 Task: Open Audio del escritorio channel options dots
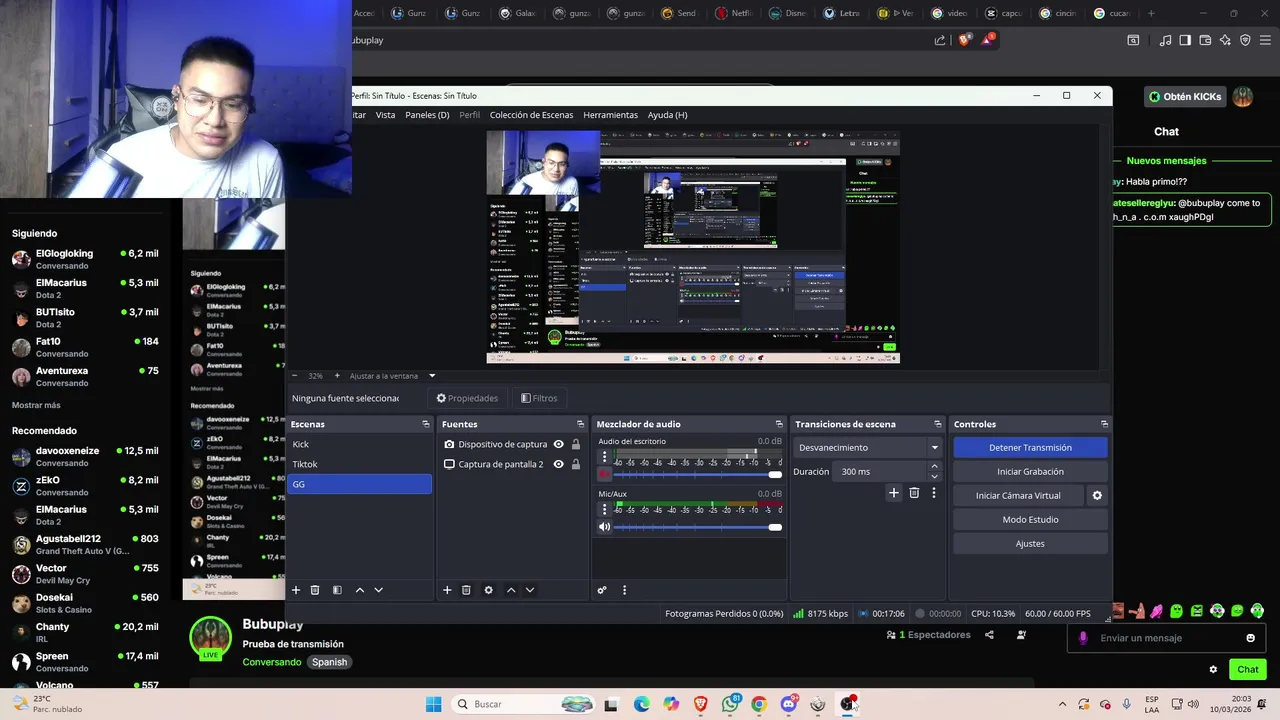coord(604,455)
